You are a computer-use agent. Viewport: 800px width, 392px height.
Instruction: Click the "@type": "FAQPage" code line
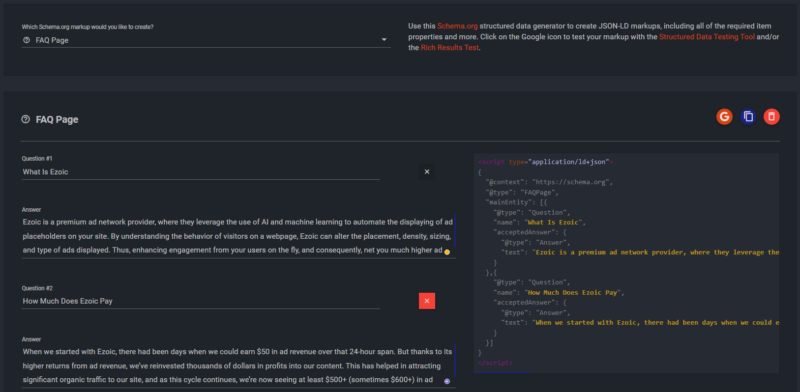[x=522, y=192]
